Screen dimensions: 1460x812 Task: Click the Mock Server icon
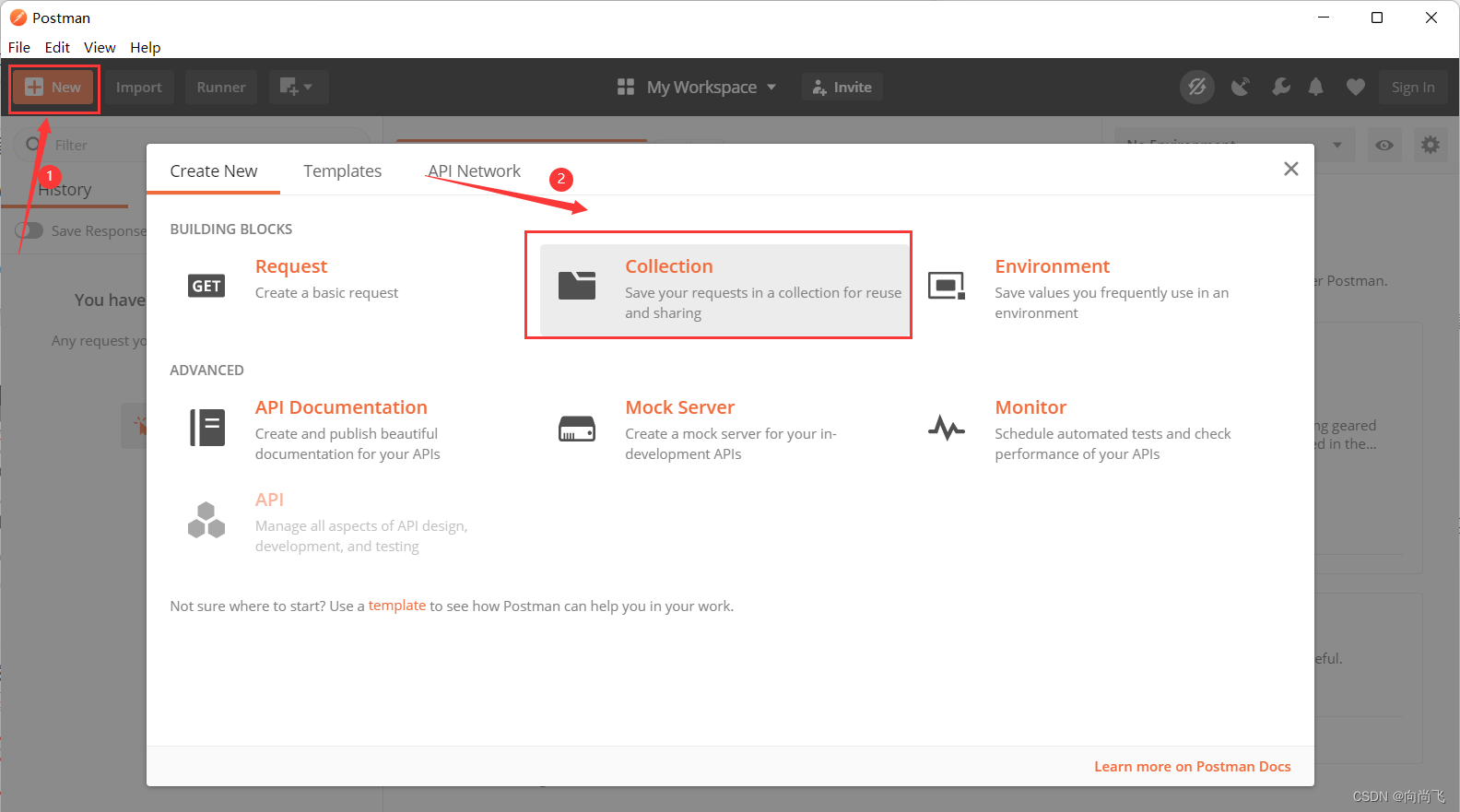click(x=577, y=429)
